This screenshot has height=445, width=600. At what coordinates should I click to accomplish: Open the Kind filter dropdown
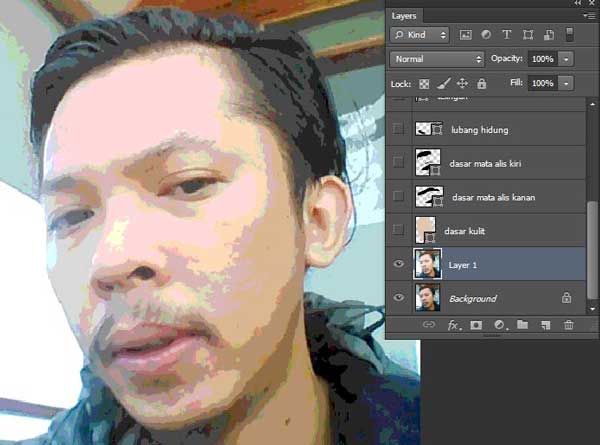pyautogui.click(x=419, y=35)
